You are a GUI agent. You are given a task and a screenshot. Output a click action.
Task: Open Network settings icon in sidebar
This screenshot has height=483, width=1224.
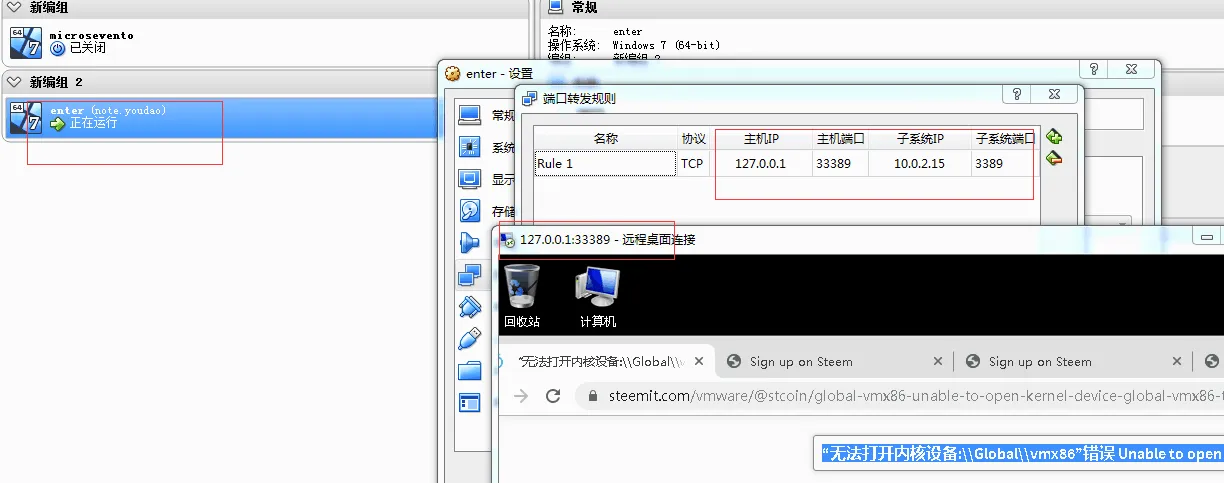[470, 275]
